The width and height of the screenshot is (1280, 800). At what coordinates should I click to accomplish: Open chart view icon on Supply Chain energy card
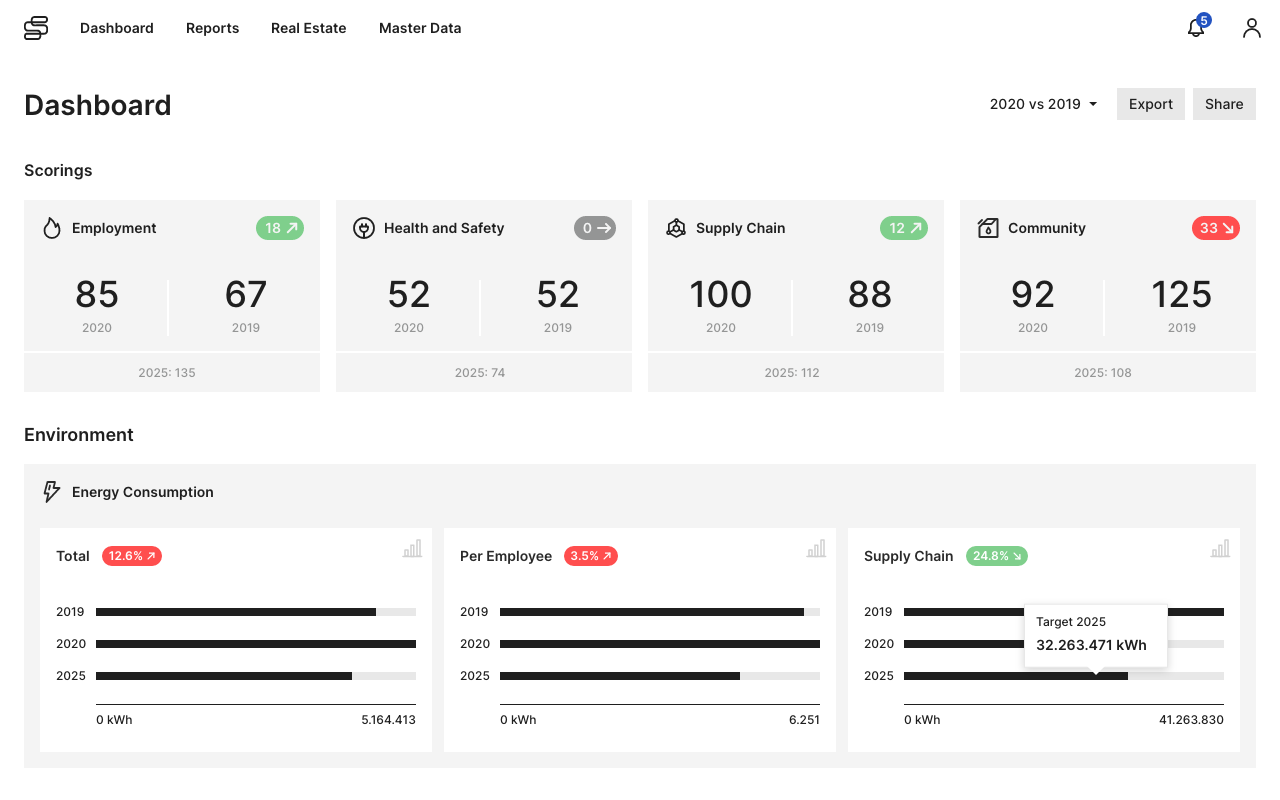1220,548
